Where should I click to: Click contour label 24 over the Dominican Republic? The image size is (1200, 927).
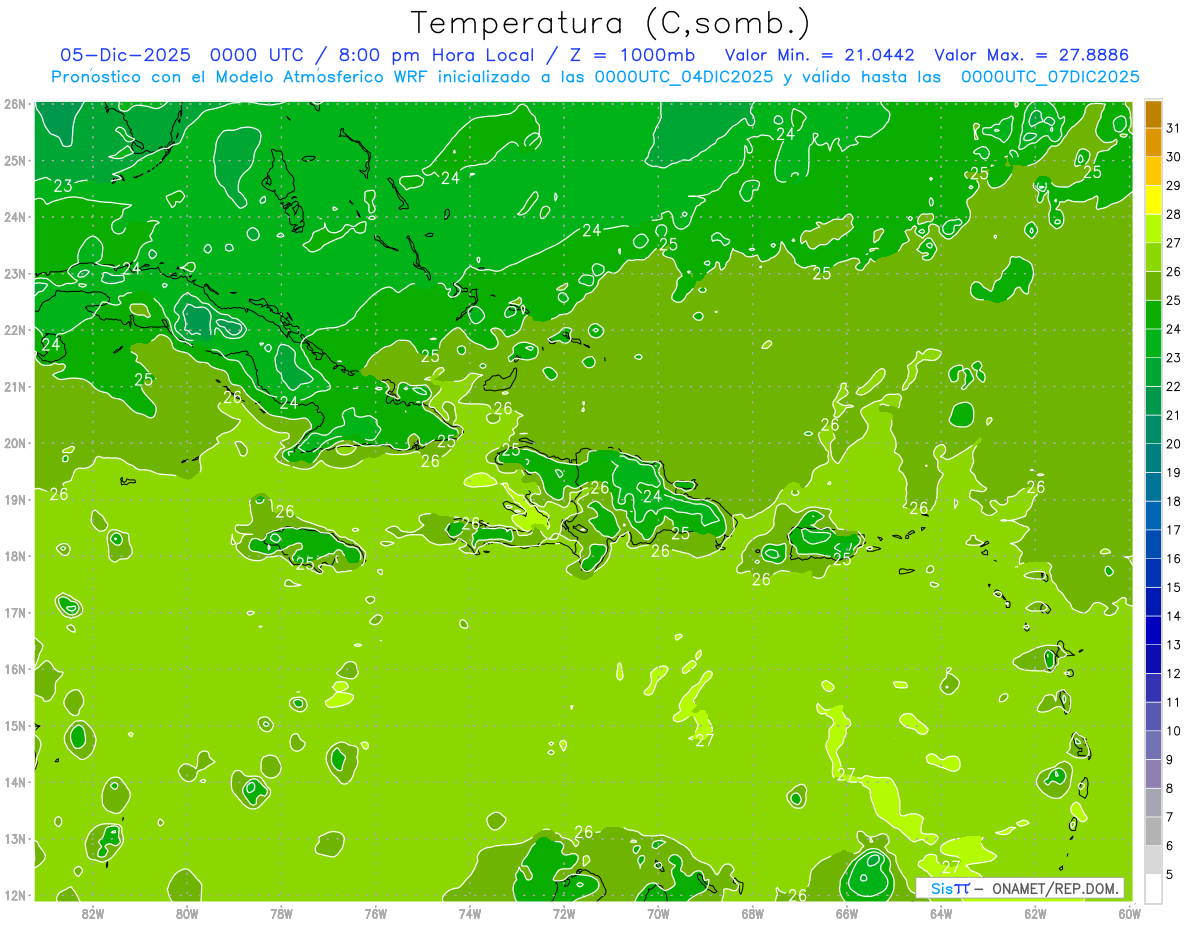click(x=652, y=496)
